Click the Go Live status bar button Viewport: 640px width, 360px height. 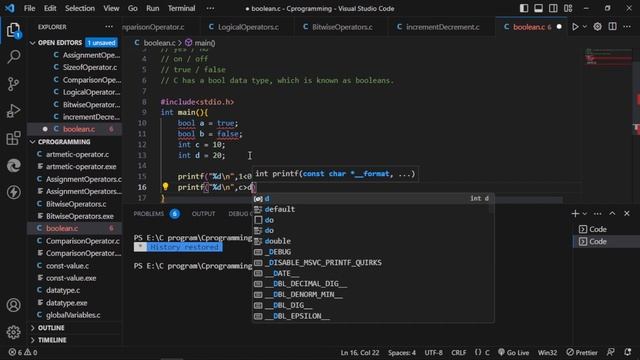[513, 352]
